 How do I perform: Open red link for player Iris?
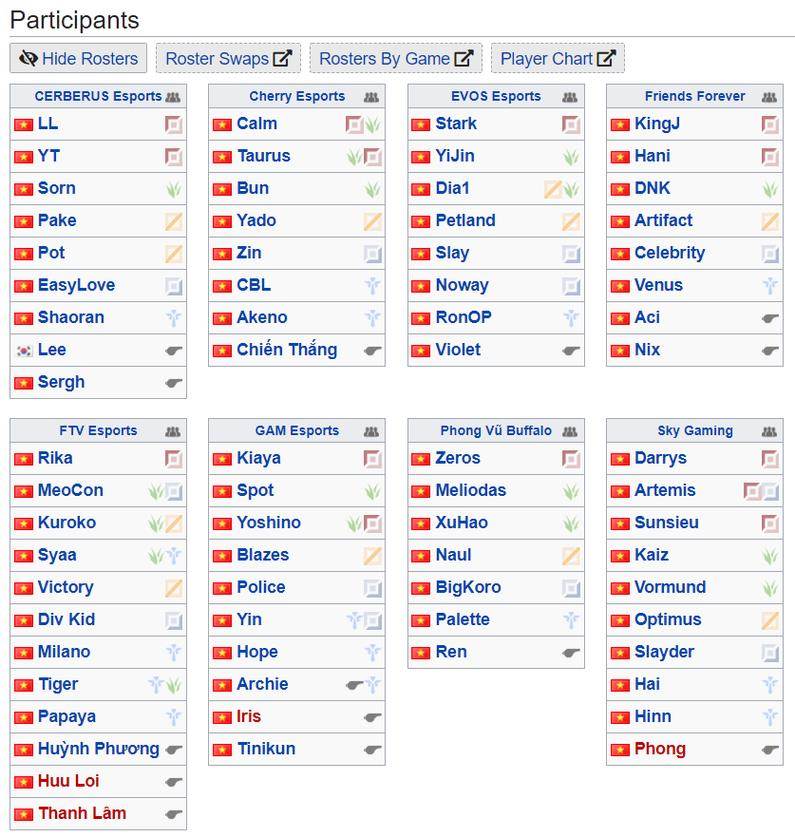(x=249, y=716)
